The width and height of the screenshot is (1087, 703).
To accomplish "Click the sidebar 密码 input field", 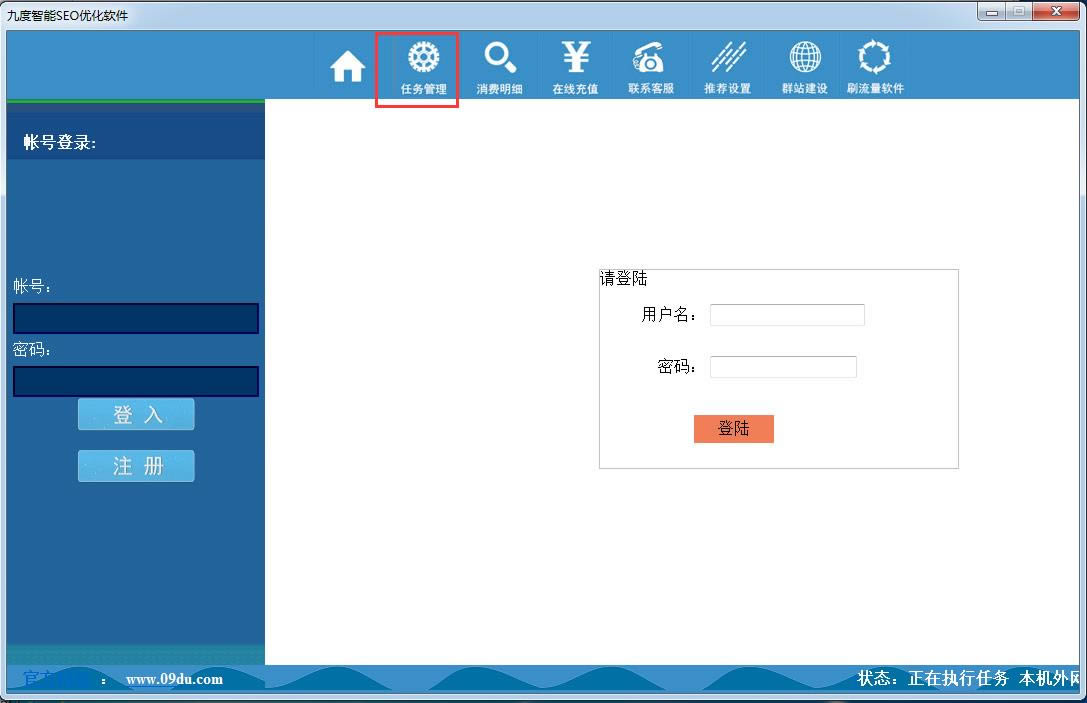I will pos(136,381).
